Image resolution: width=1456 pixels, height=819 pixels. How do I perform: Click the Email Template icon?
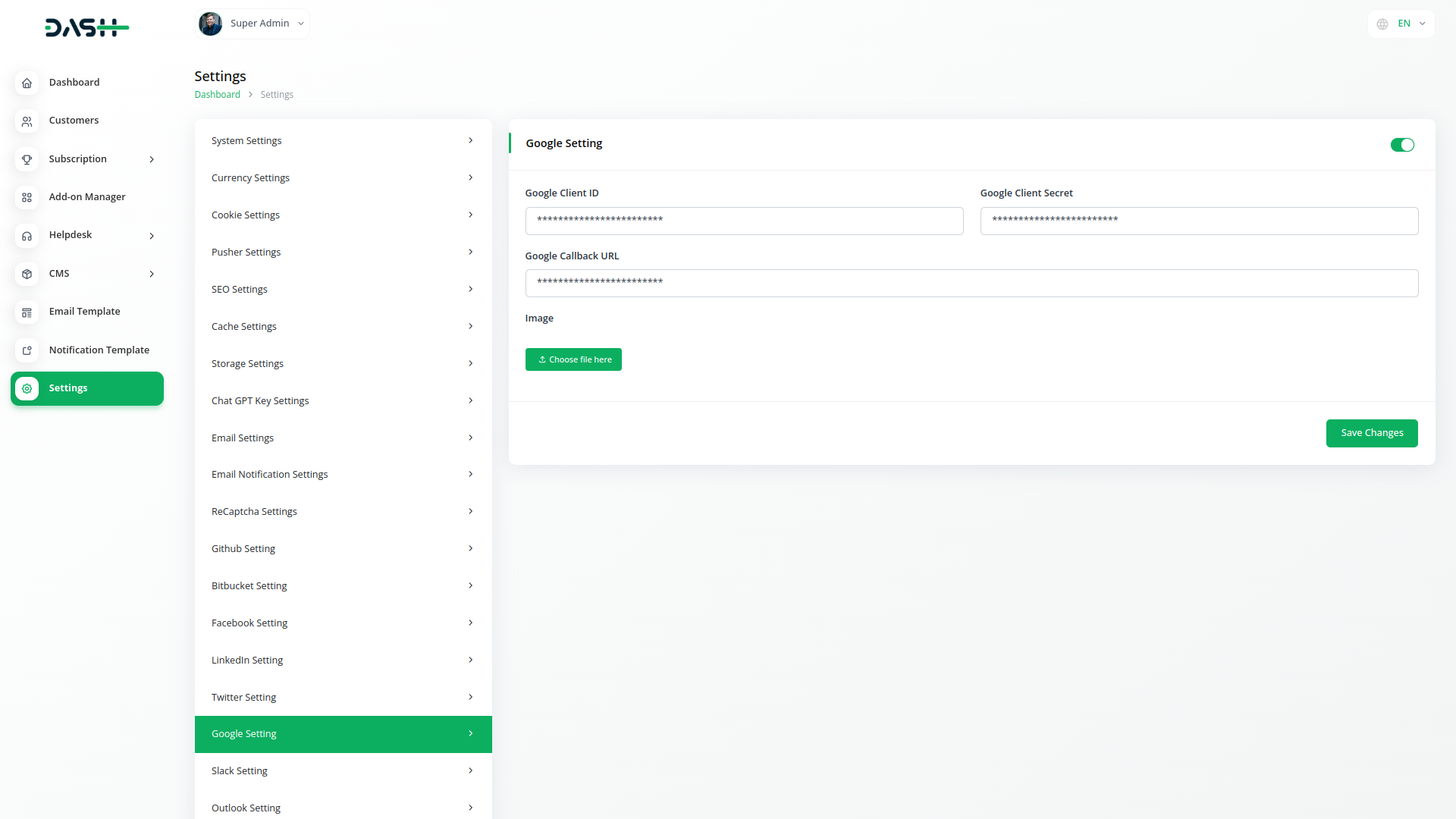click(x=27, y=312)
